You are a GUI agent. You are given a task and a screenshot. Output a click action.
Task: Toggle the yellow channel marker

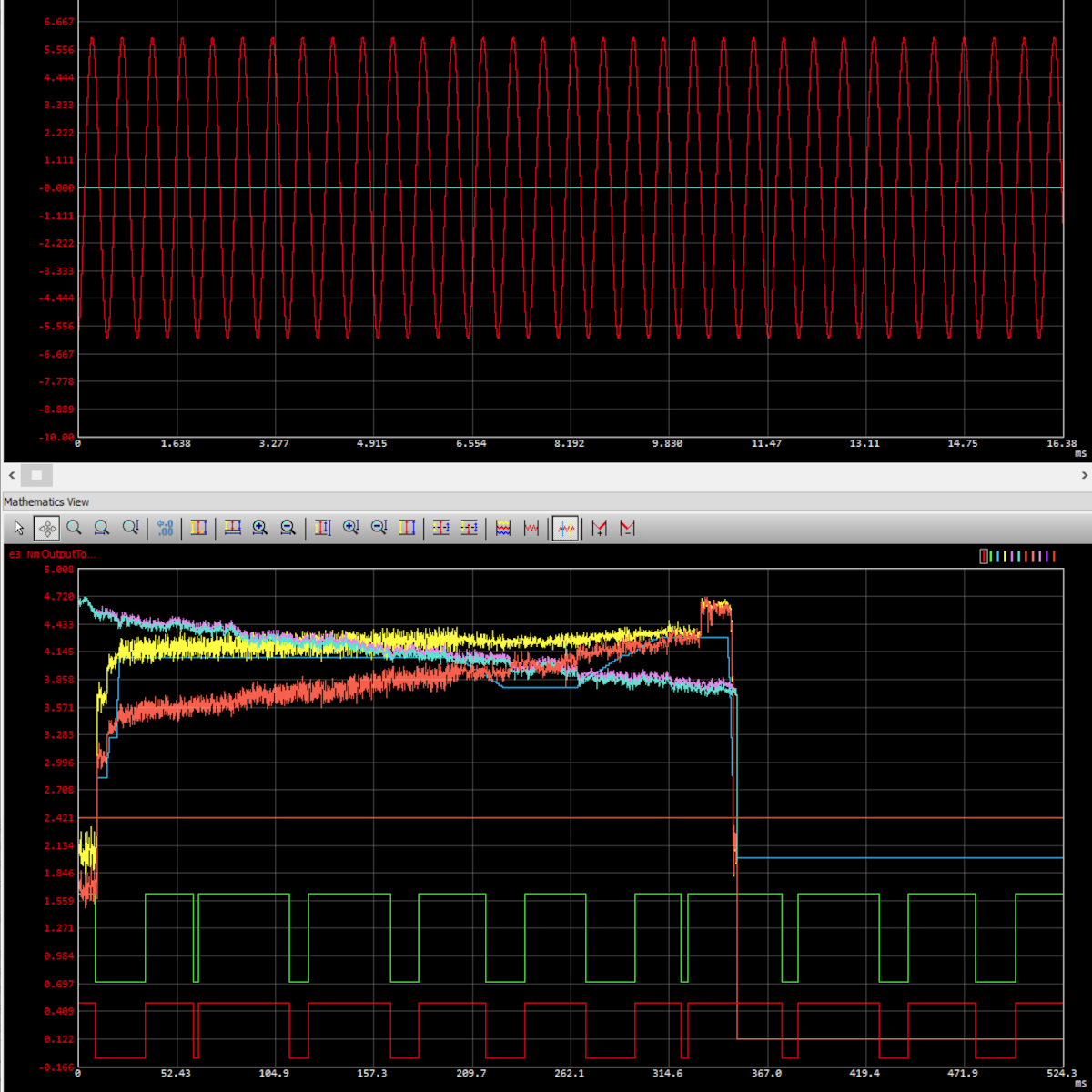(x=1005, y=556)
